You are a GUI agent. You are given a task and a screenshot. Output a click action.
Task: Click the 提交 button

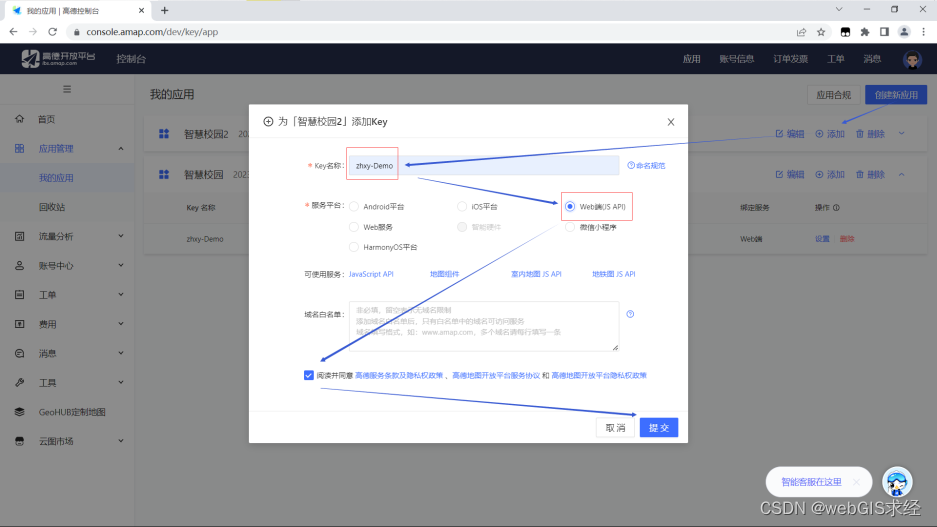point(659,428)
